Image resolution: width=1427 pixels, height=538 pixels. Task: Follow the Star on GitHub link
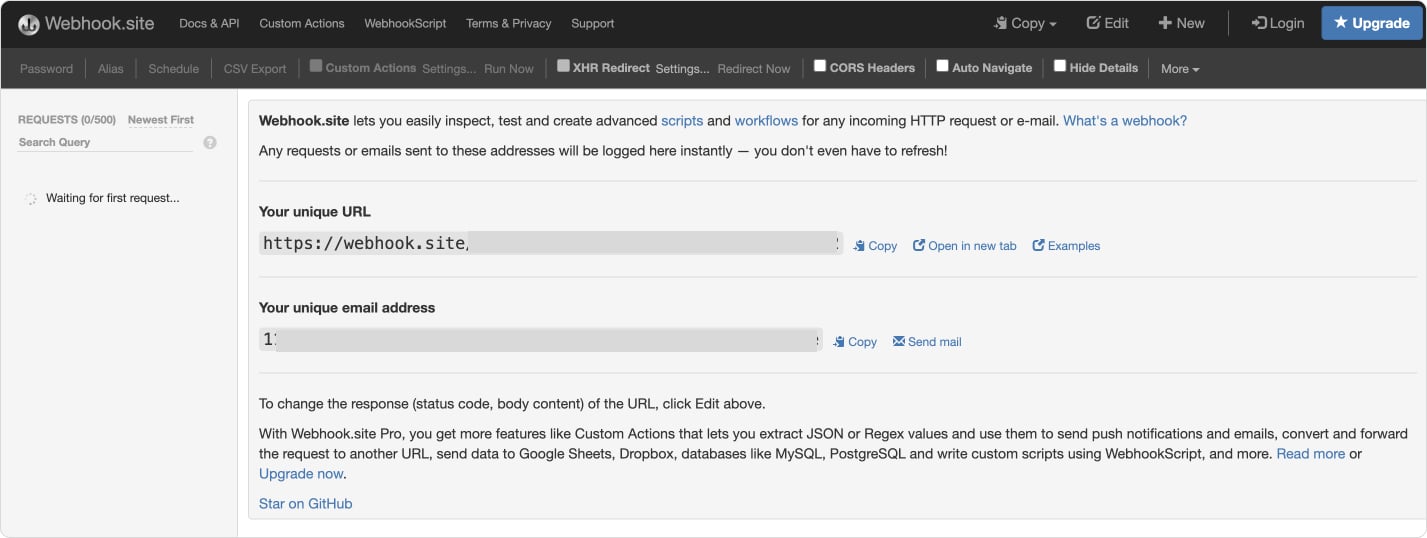click(x=305, y=503)
